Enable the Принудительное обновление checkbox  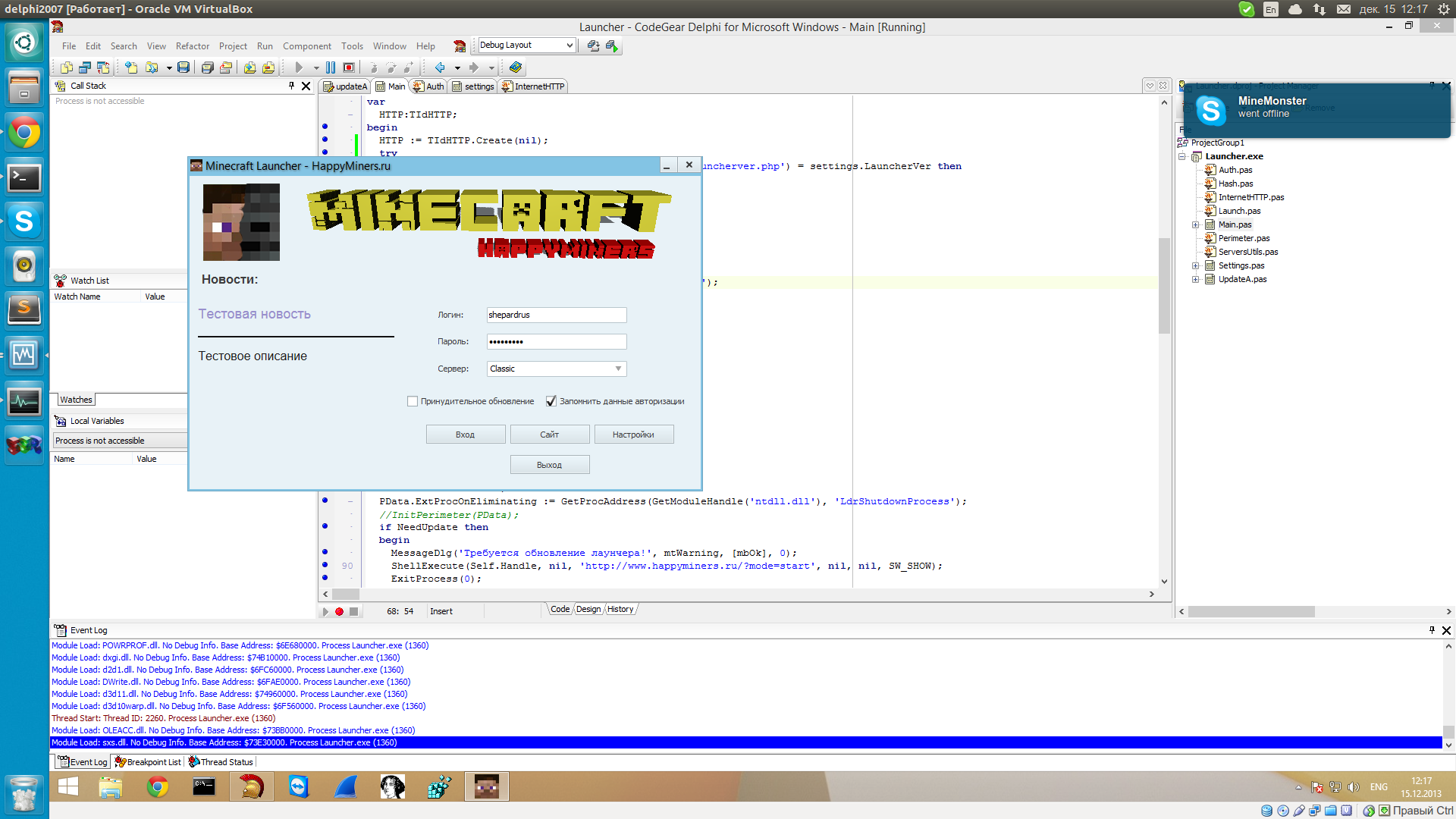click(x=413, y=401)
